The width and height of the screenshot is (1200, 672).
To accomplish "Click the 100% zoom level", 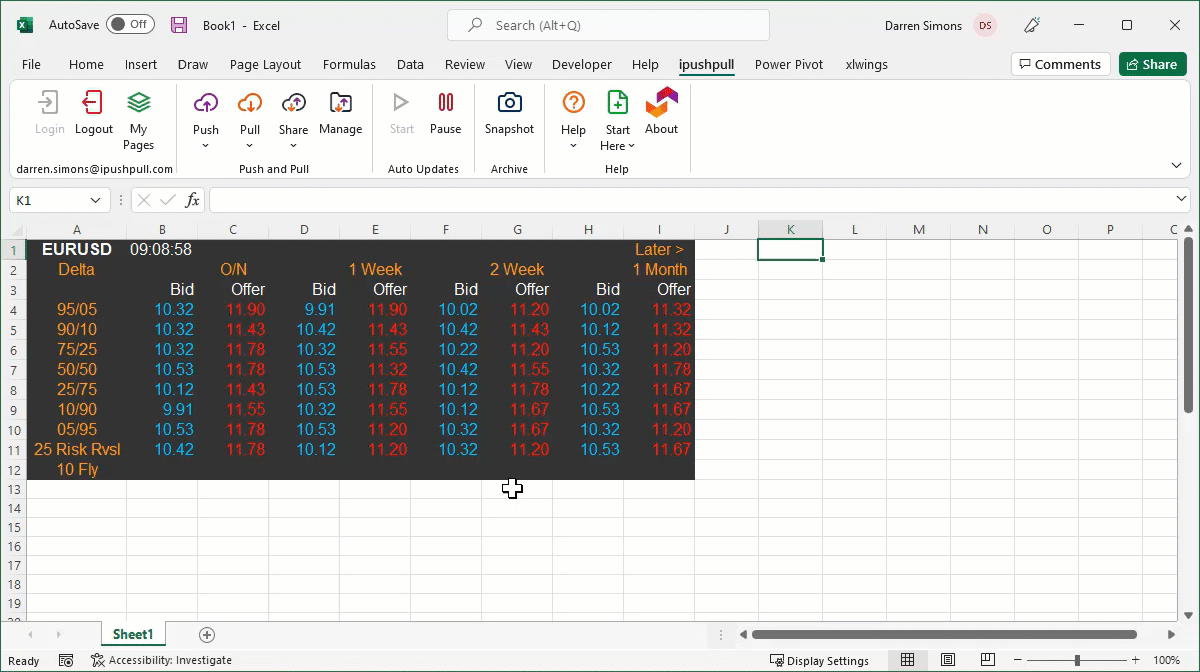I will 1167,660.
